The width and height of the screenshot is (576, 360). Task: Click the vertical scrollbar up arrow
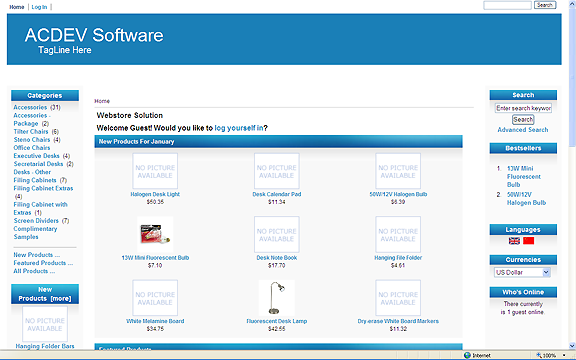[x=572, y=3]
